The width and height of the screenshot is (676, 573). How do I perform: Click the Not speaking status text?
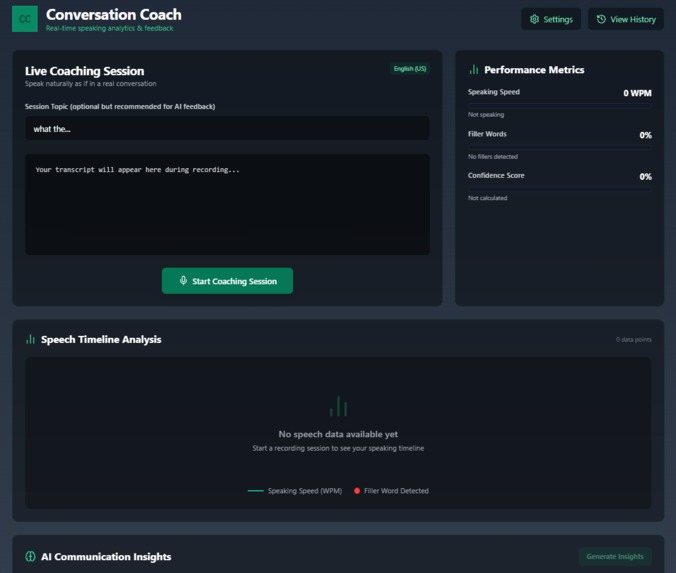coord(486,115)
